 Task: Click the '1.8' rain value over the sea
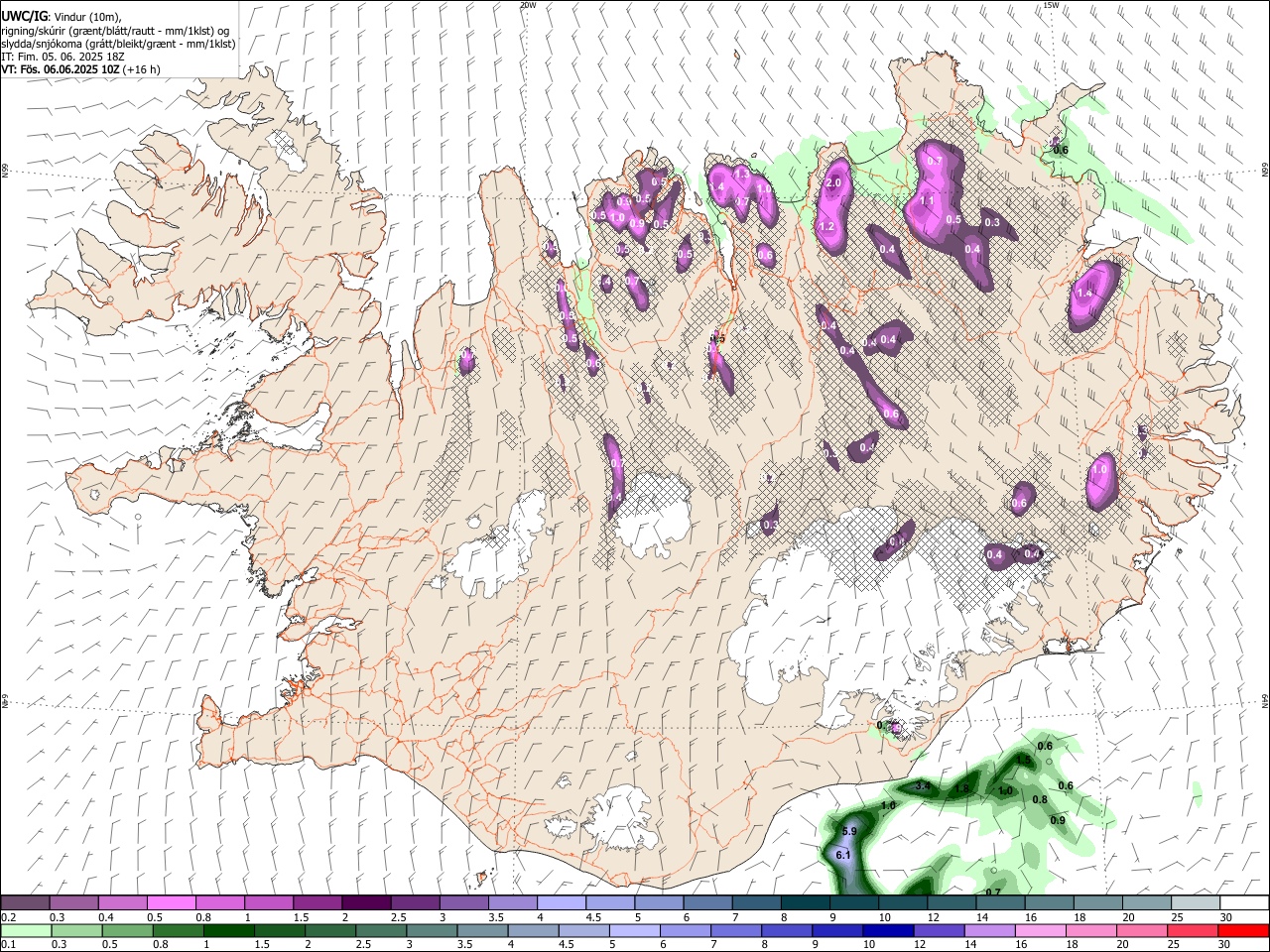click(961, 789)
